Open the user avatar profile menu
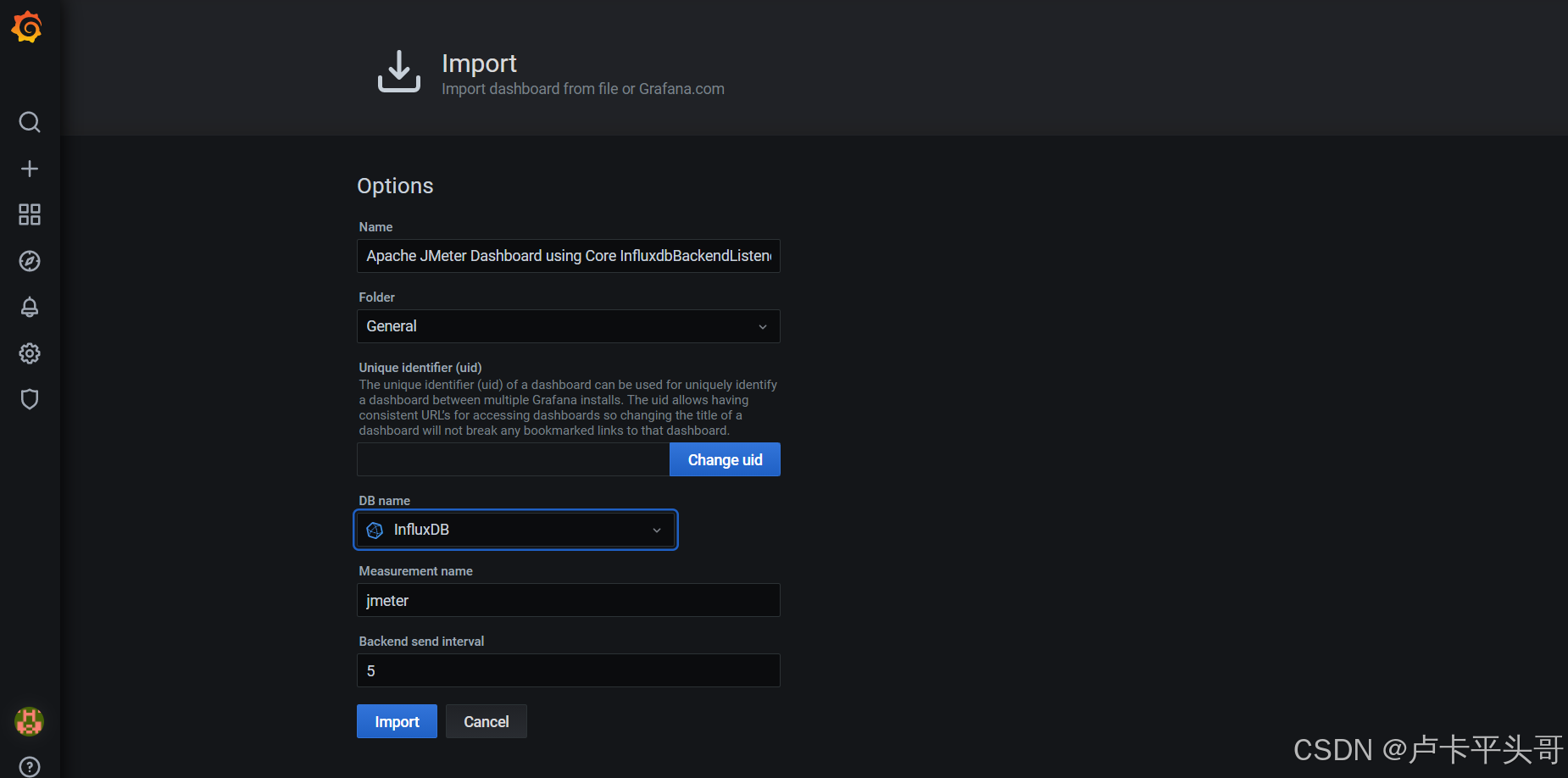This screenshot has height=778, width=1568. pyautogui.click(x=30, y=722)
